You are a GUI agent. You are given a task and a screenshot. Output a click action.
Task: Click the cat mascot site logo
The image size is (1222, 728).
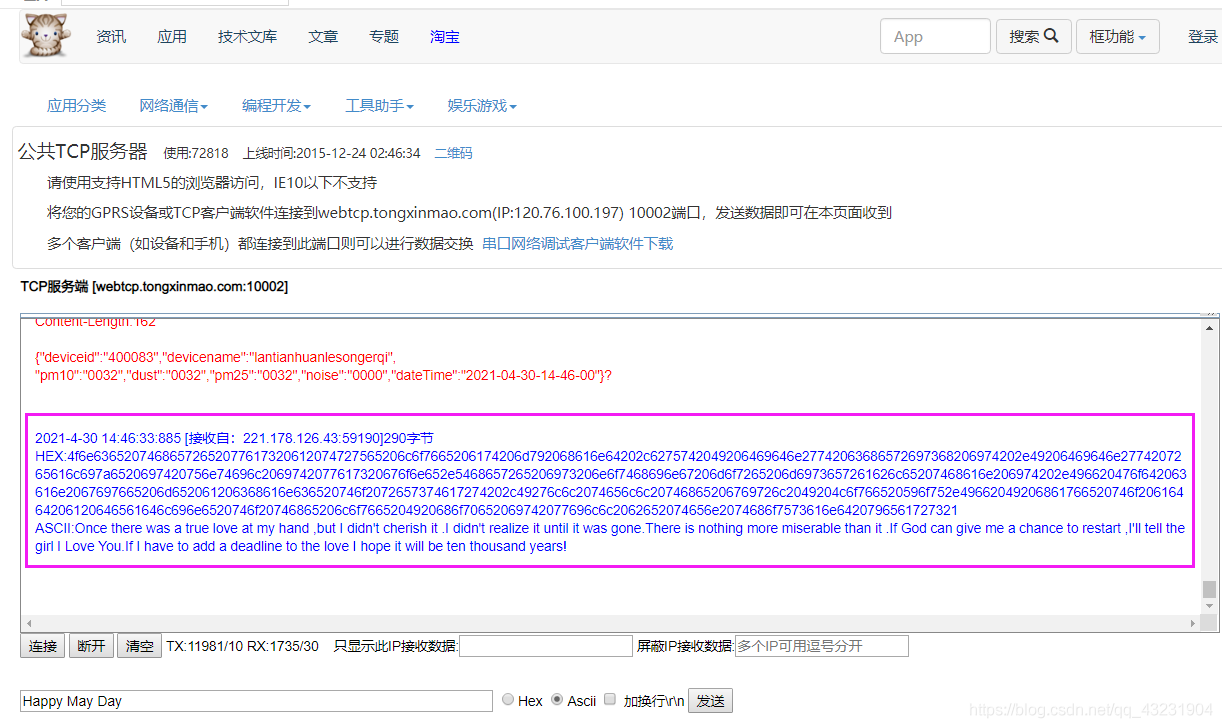(x=44, y=35)
